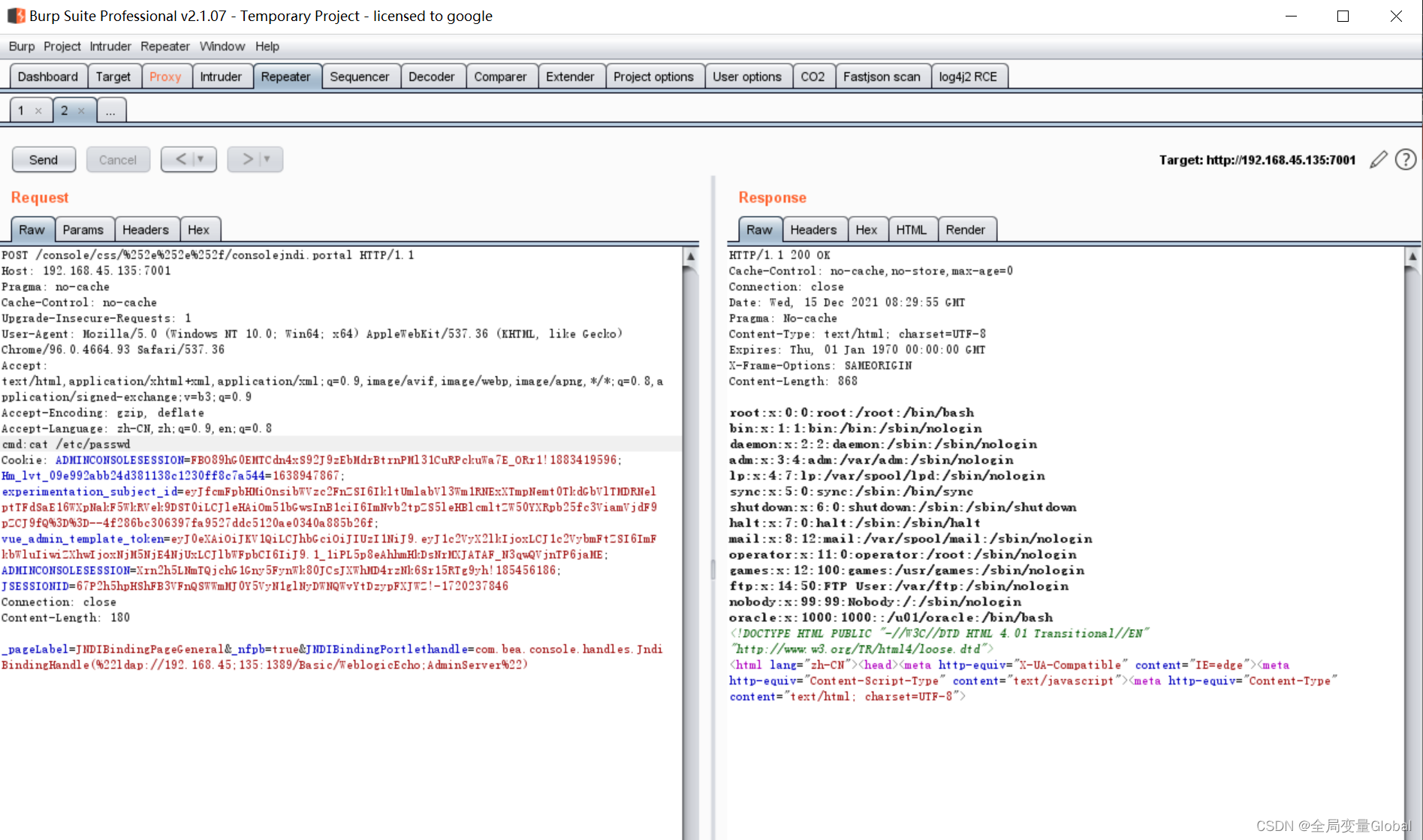Click the 'oracle:x:1000:1000' output line
The height and width of the screenshot is (840, 1423).
click(891, 618)
